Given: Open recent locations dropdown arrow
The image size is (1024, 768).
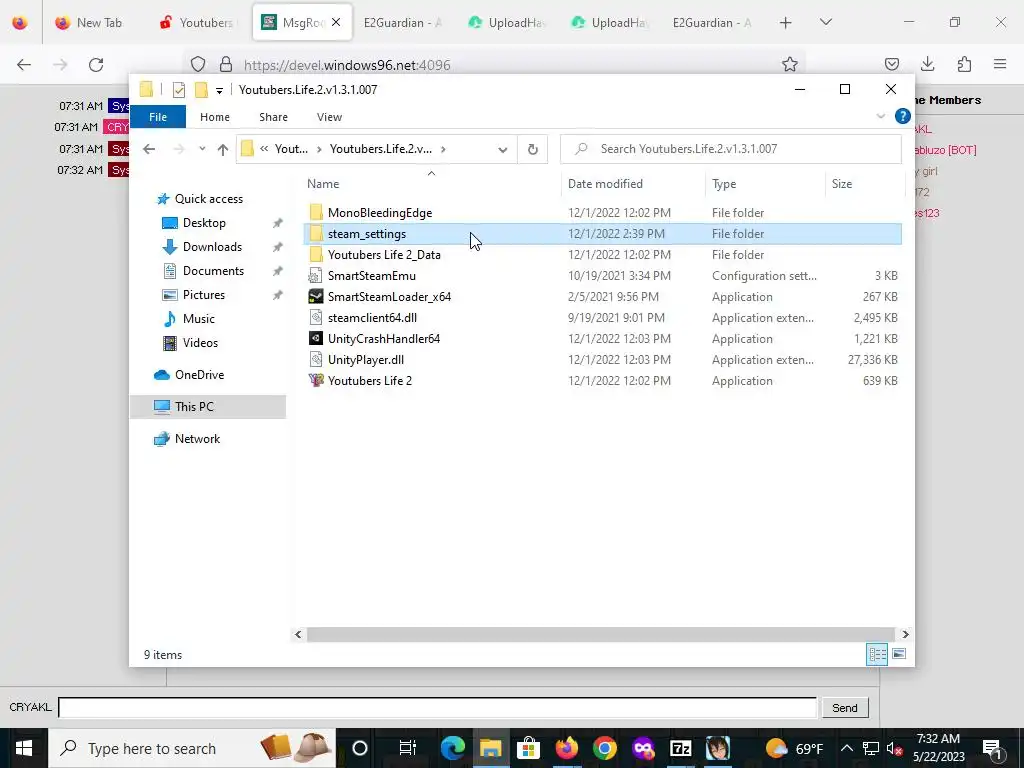Looking at the screenshot, I should pyautogui.click(x=202, y=149).
